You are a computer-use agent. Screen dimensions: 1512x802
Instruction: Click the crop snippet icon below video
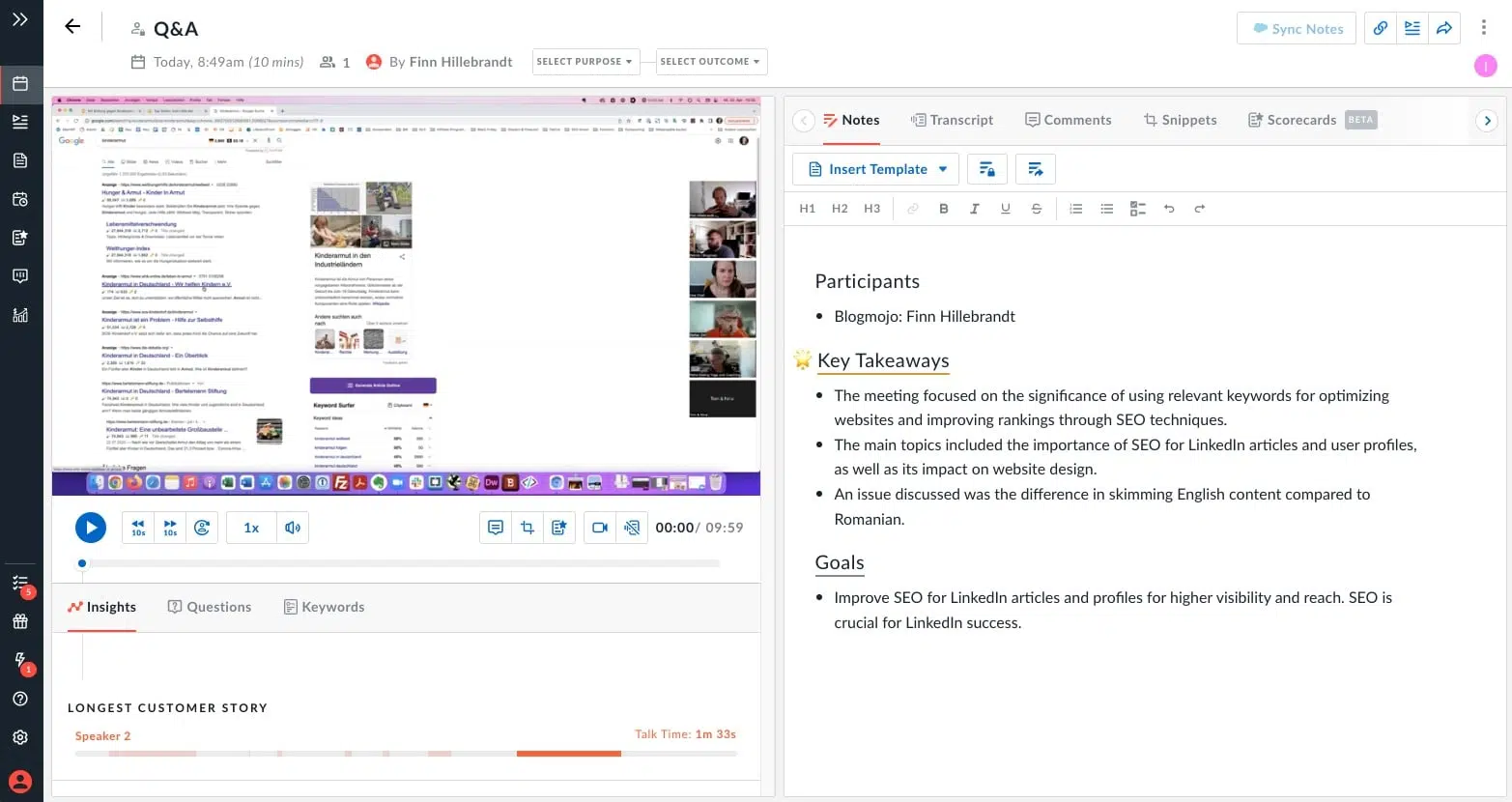[528, 528]
